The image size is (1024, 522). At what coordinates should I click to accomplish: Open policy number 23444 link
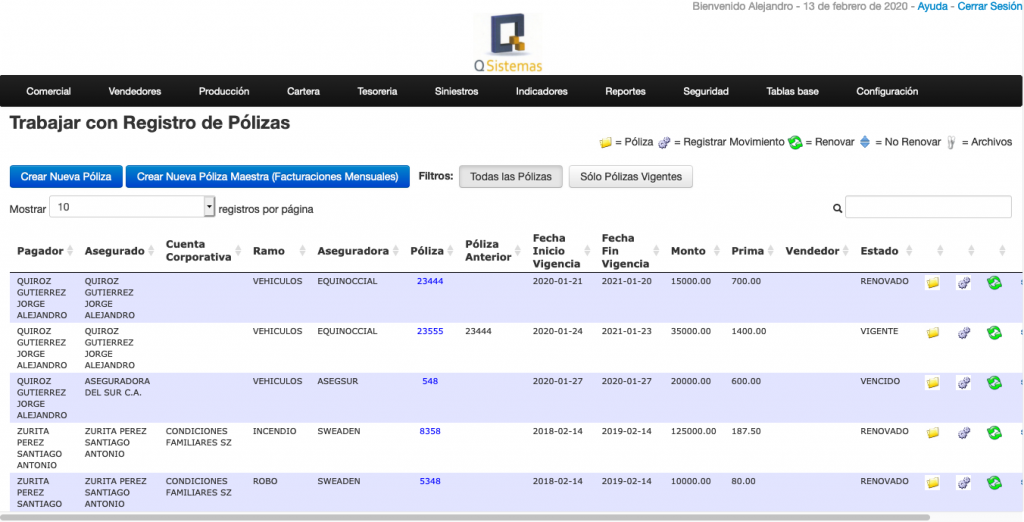430,281
